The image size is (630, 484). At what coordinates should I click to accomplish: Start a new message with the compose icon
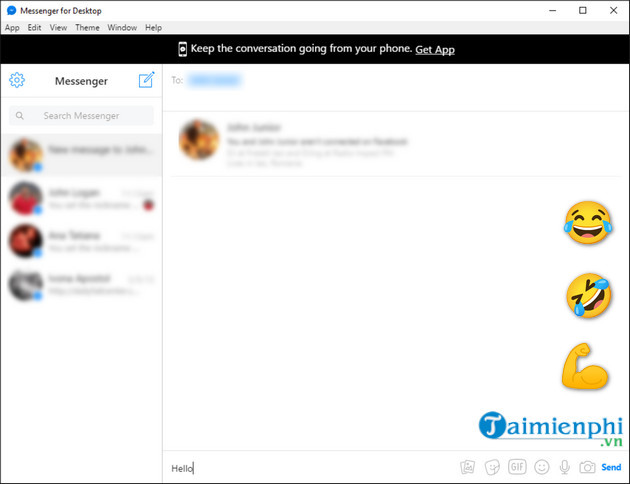pos(146,80)
